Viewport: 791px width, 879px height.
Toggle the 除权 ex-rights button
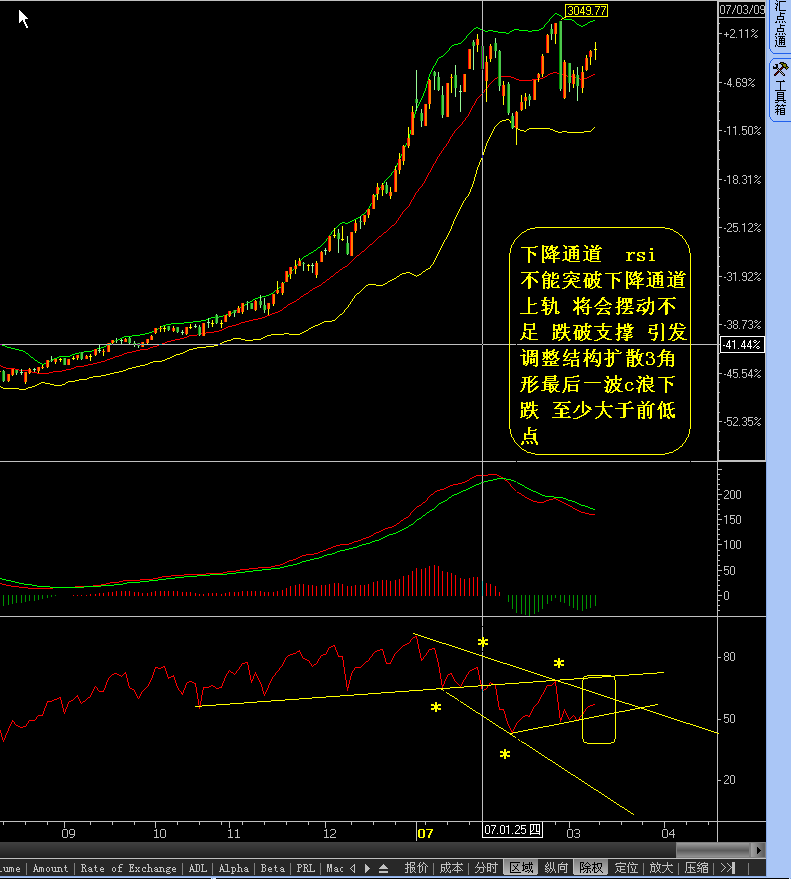[591, 868]
